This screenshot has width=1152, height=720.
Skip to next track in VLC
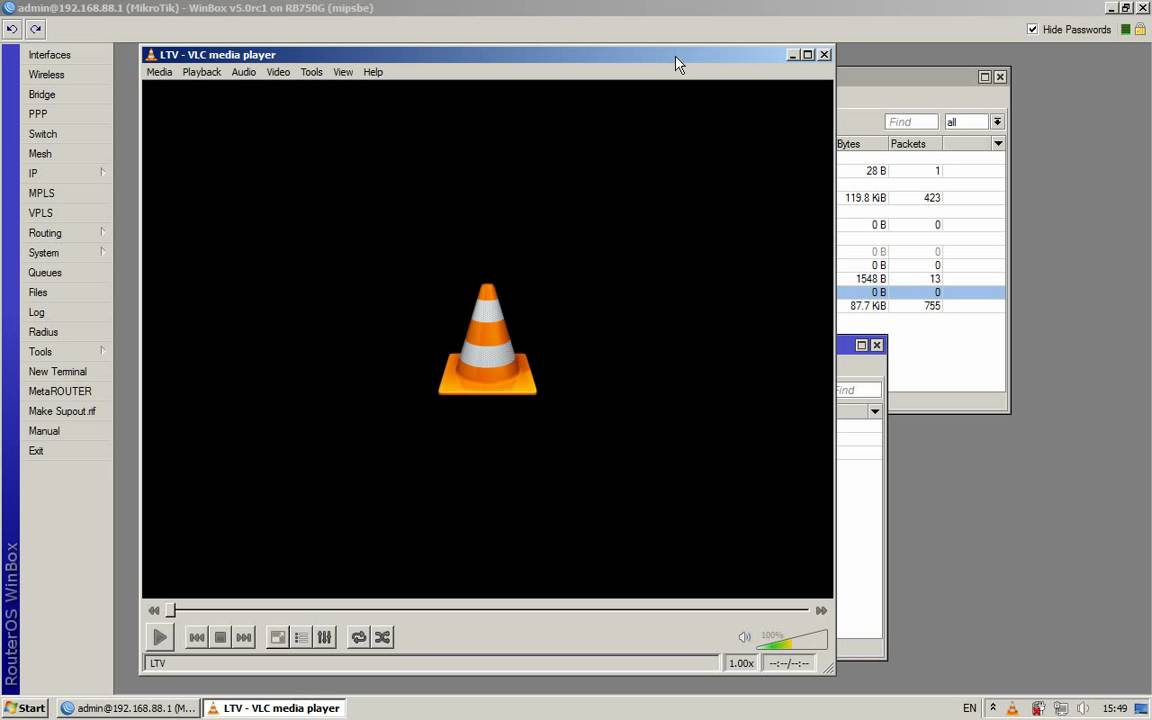(x=244, y=637)
